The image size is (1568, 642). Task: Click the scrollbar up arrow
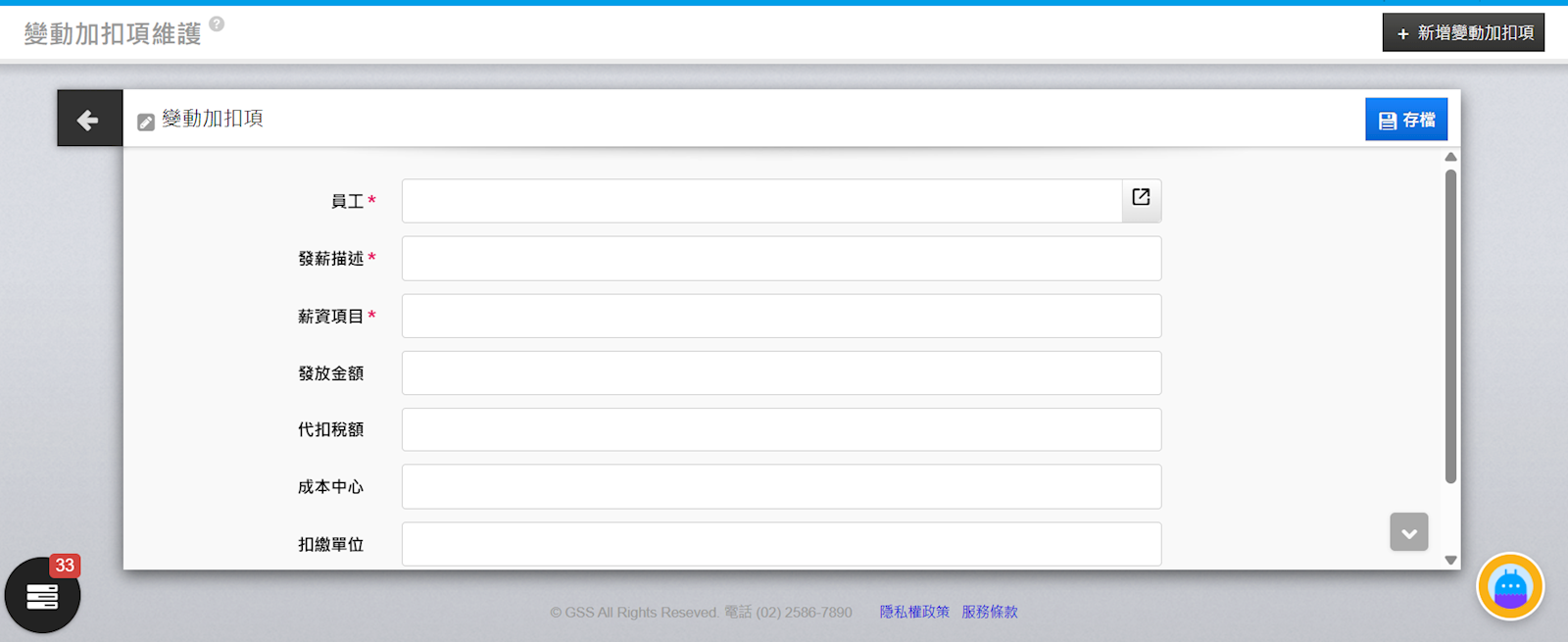pos(1450,157)
